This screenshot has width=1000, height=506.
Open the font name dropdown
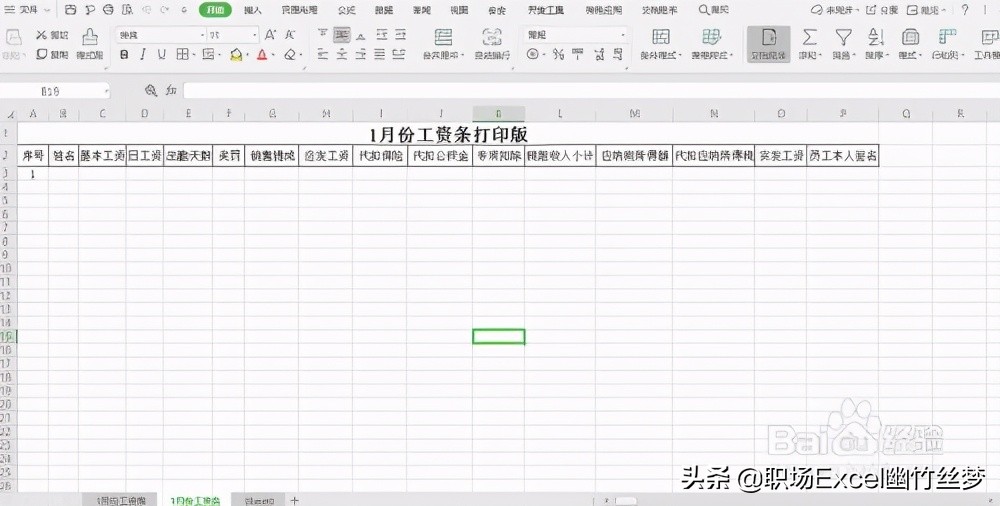pyautogui.click(x=201, y=35)
